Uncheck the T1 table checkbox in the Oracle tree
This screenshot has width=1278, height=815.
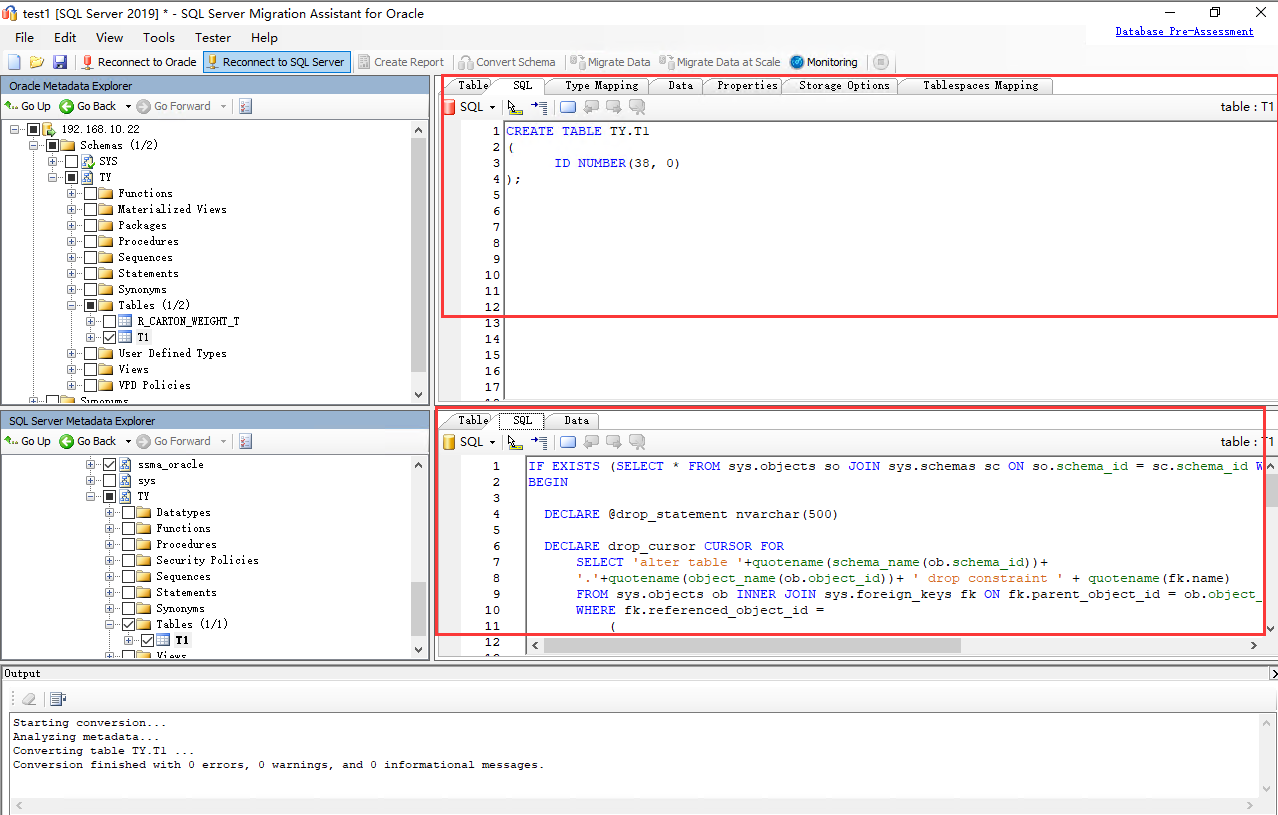pyautogui.click(x=109, y=337)
